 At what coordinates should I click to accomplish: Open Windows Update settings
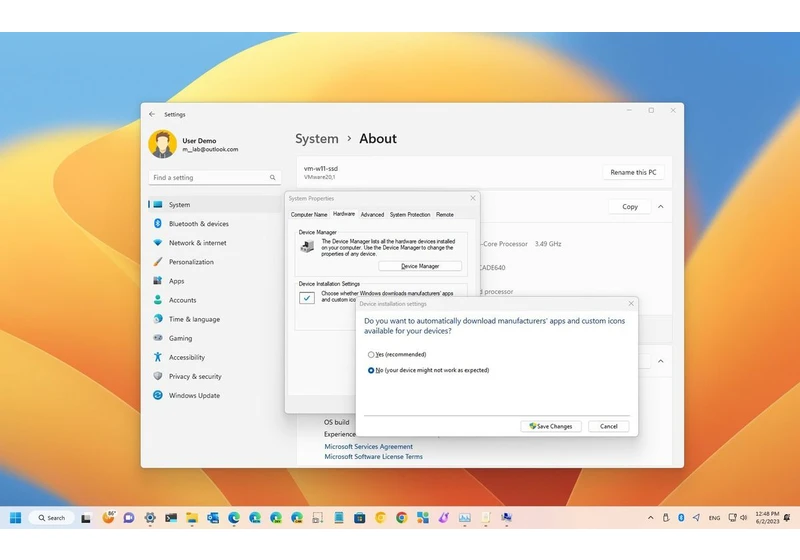point(215,395)
